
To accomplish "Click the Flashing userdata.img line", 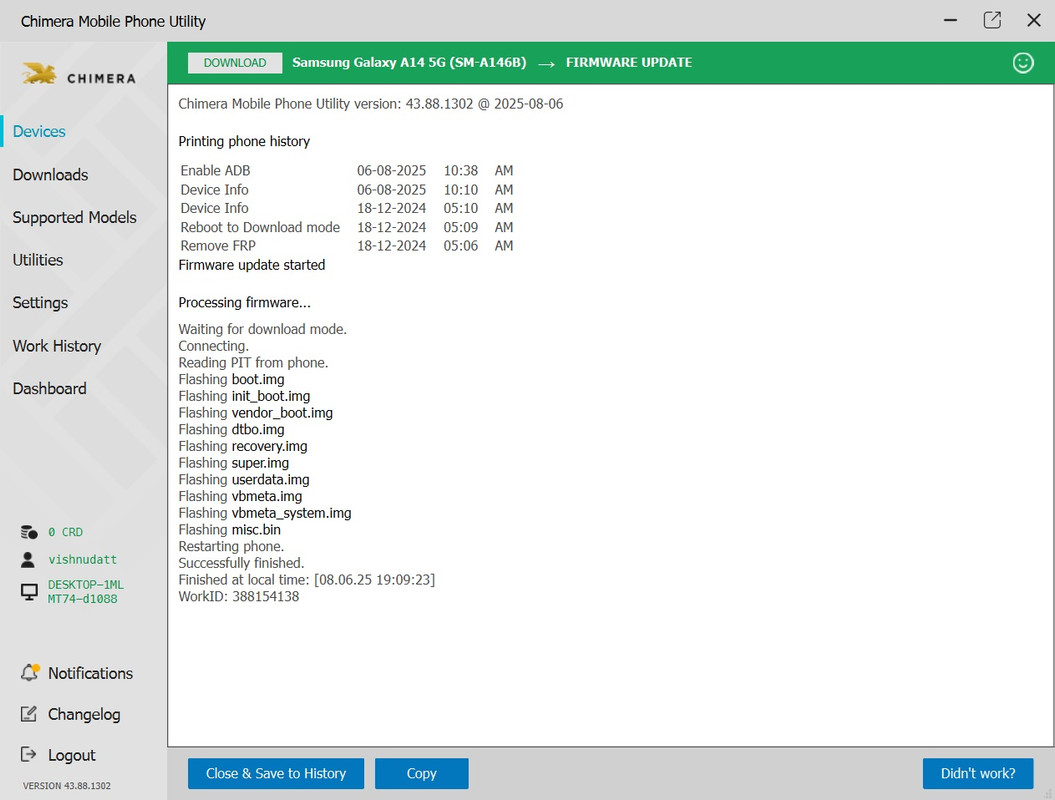I will [x=244, y=480].
